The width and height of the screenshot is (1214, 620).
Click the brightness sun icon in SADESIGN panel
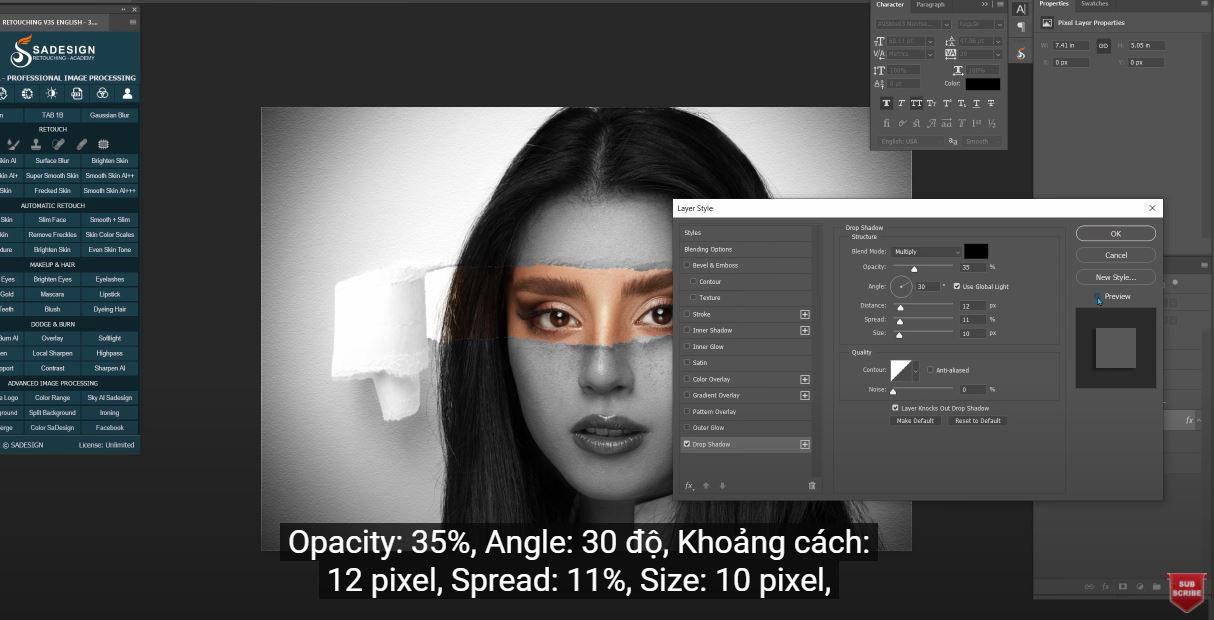[x=52, y=93]
